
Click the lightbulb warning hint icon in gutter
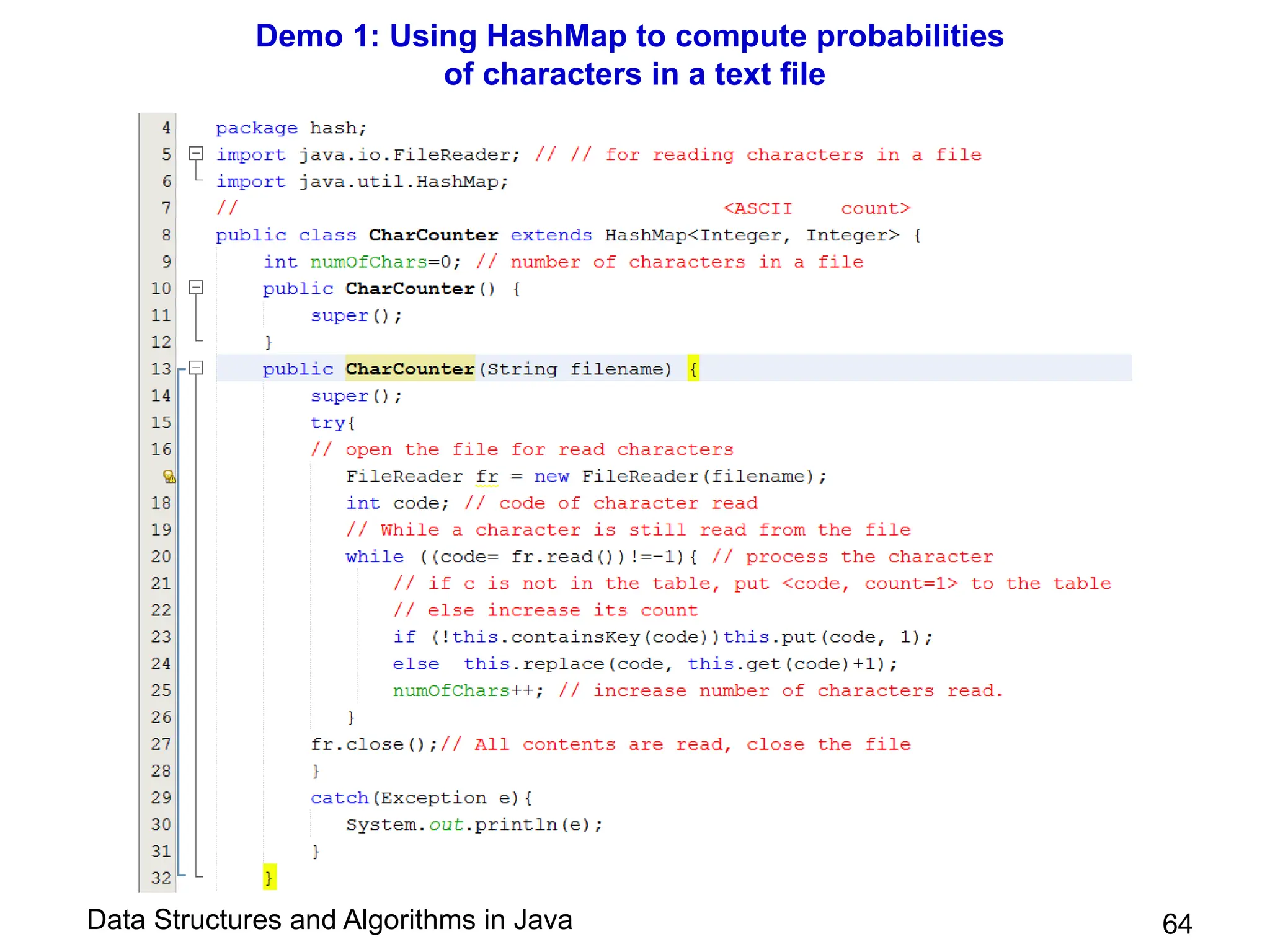click(169, 476)
